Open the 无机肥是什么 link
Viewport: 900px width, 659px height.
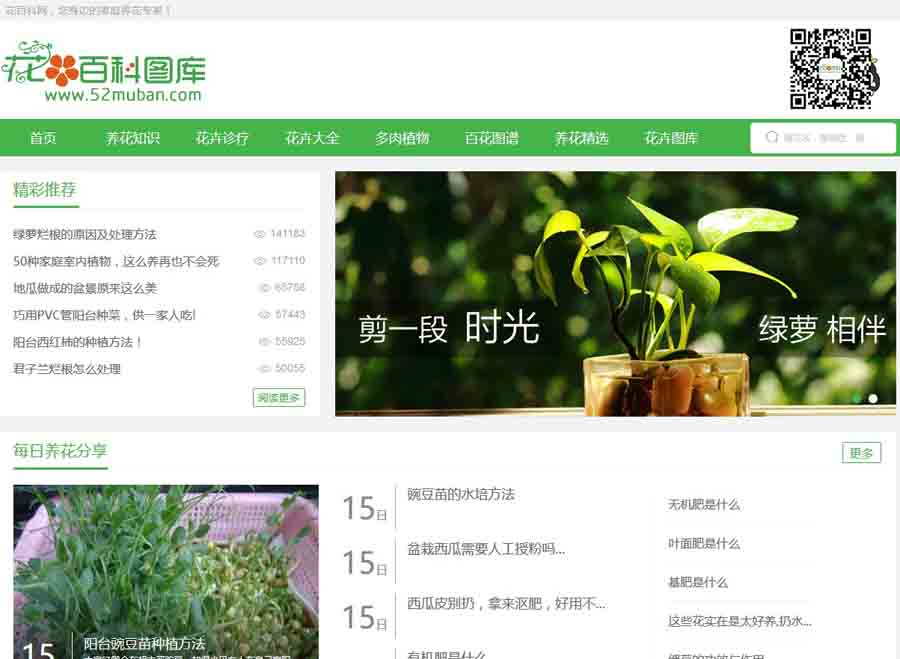pyautogui.click(x=704, y=505)
